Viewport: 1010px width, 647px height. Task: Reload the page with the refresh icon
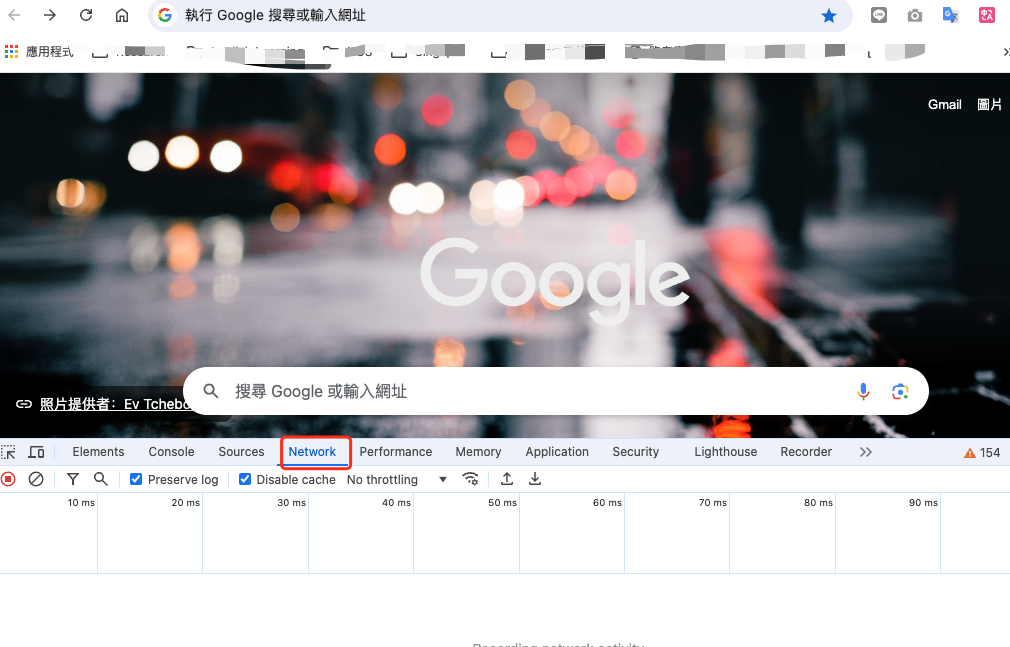point(86,15)
